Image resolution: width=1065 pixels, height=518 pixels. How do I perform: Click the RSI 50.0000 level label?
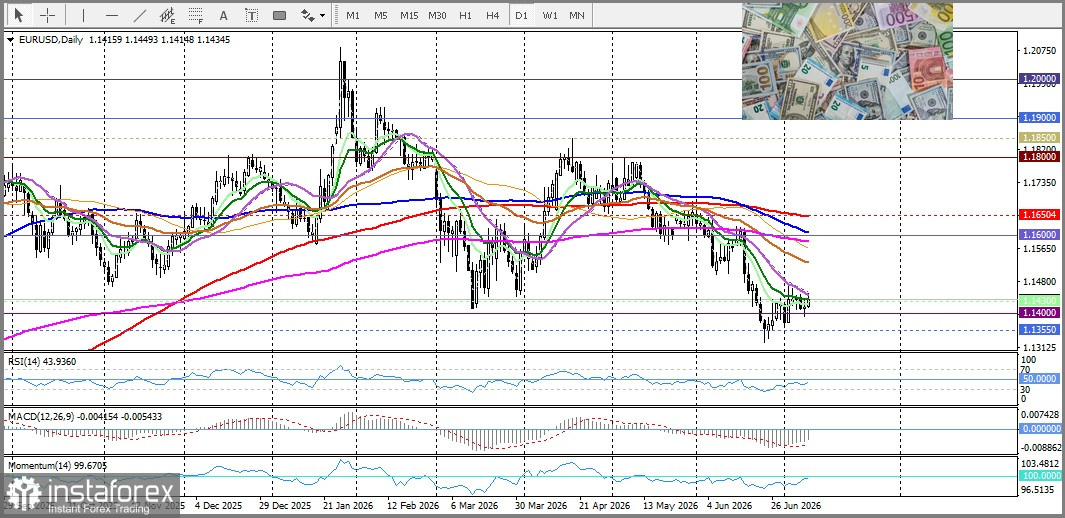click(1041, 378)
